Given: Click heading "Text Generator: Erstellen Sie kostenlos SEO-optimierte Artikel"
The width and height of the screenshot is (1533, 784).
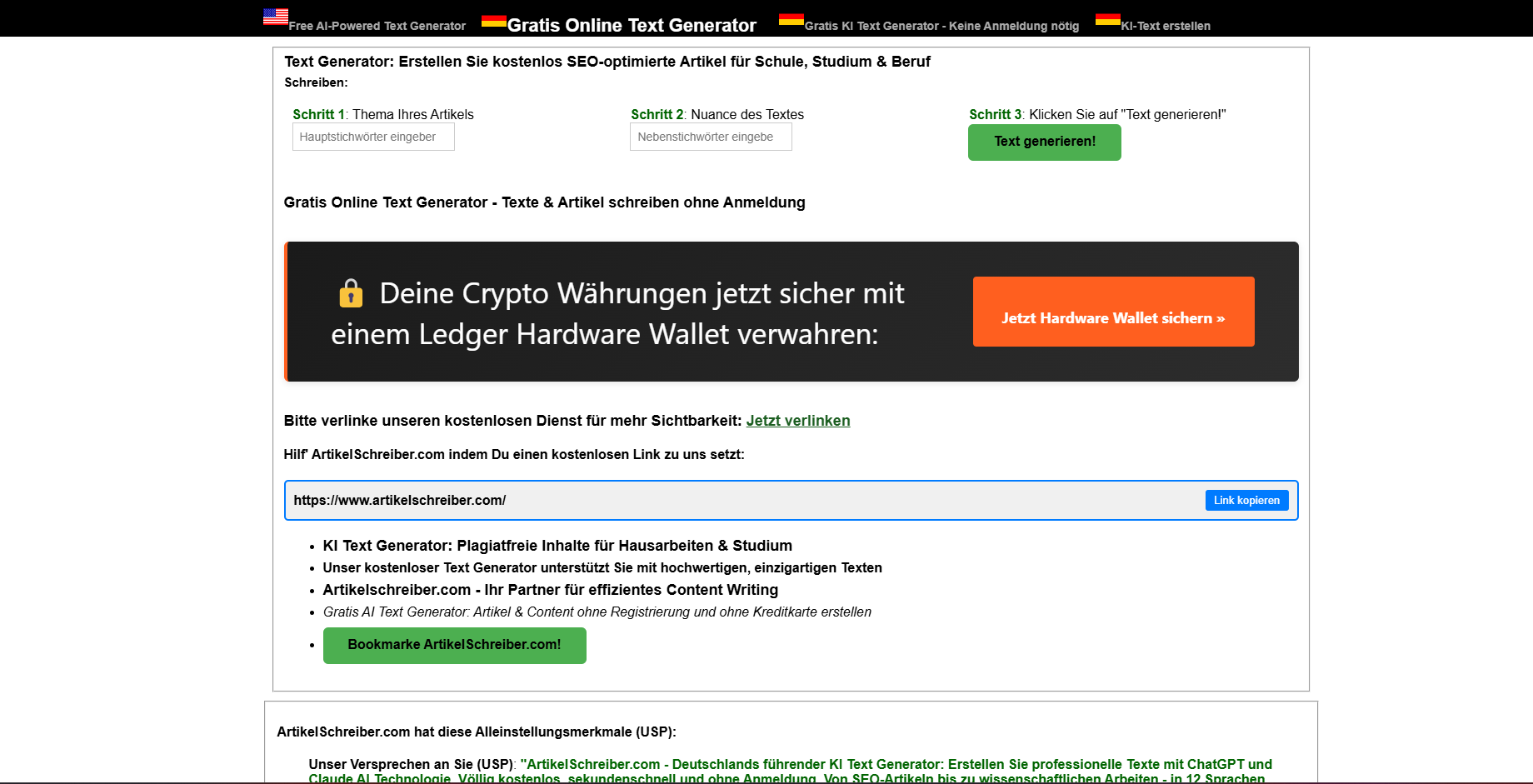Looking at the screenshot, I should tap(607, 62).
